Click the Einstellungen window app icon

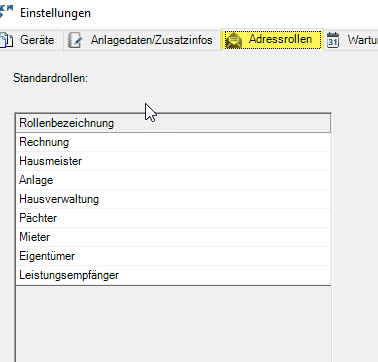pyautogui.click(x=6, y=12)
